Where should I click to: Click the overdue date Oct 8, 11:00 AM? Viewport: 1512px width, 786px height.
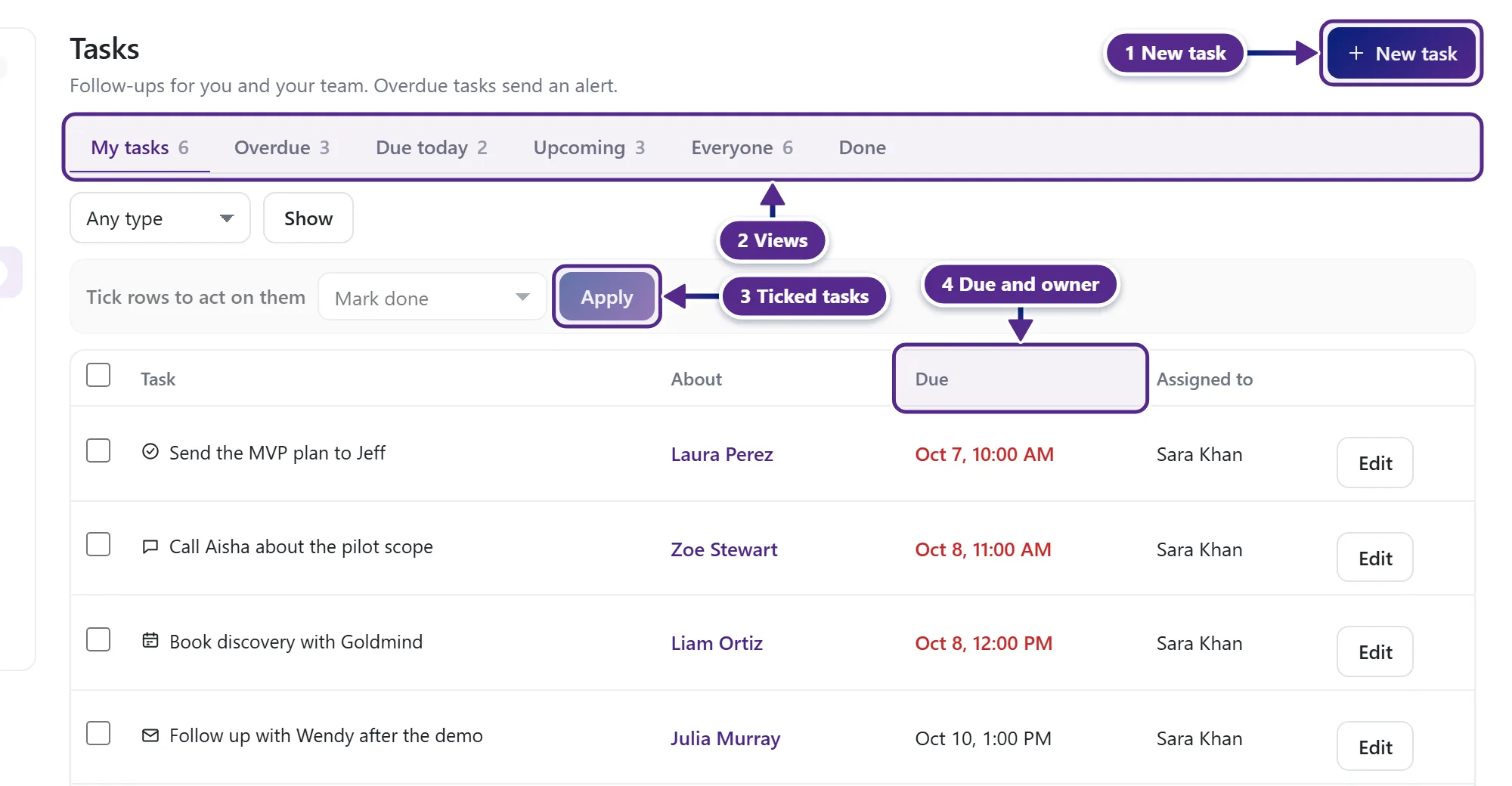983,549
